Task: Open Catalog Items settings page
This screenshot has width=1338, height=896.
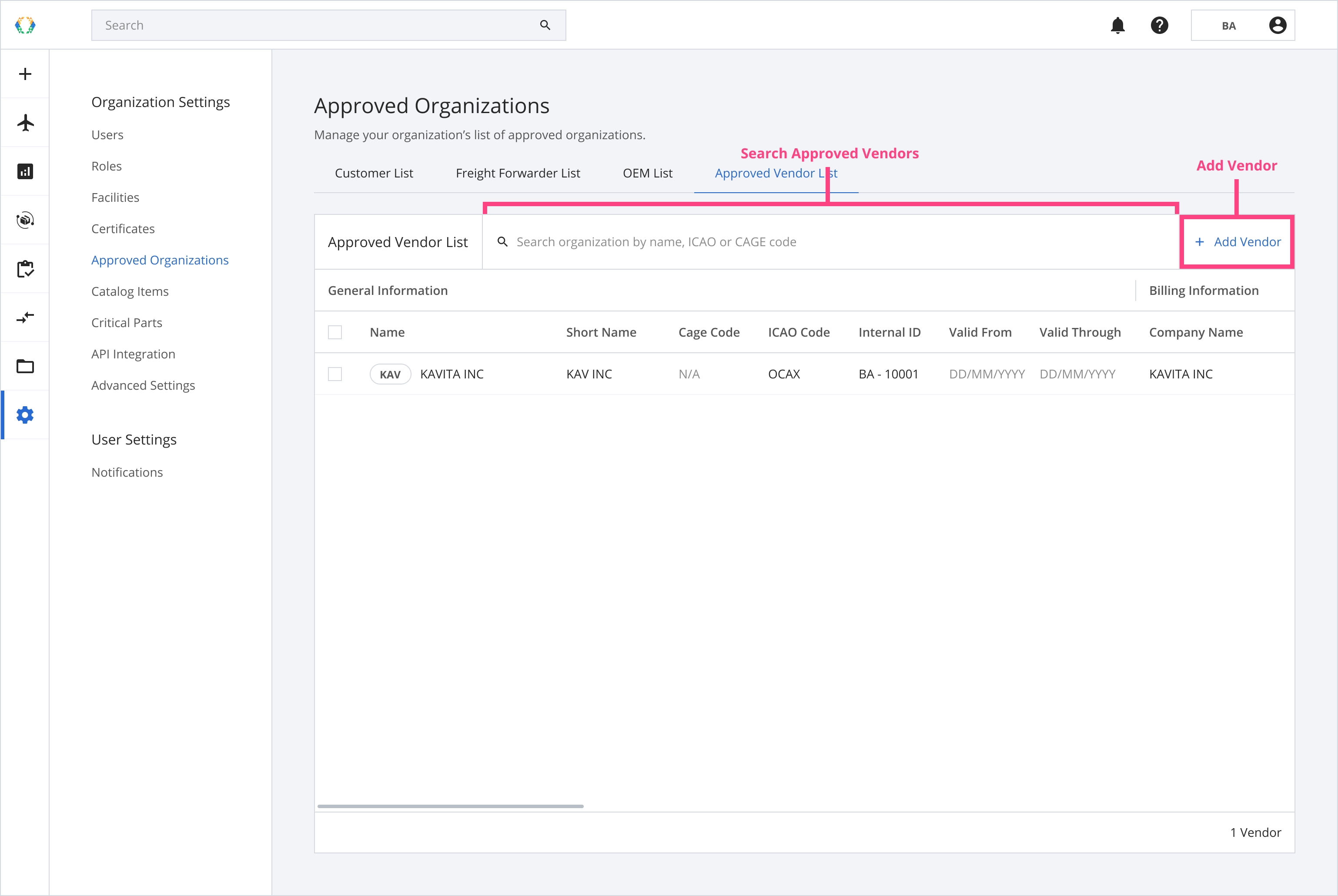Action: 130,291
